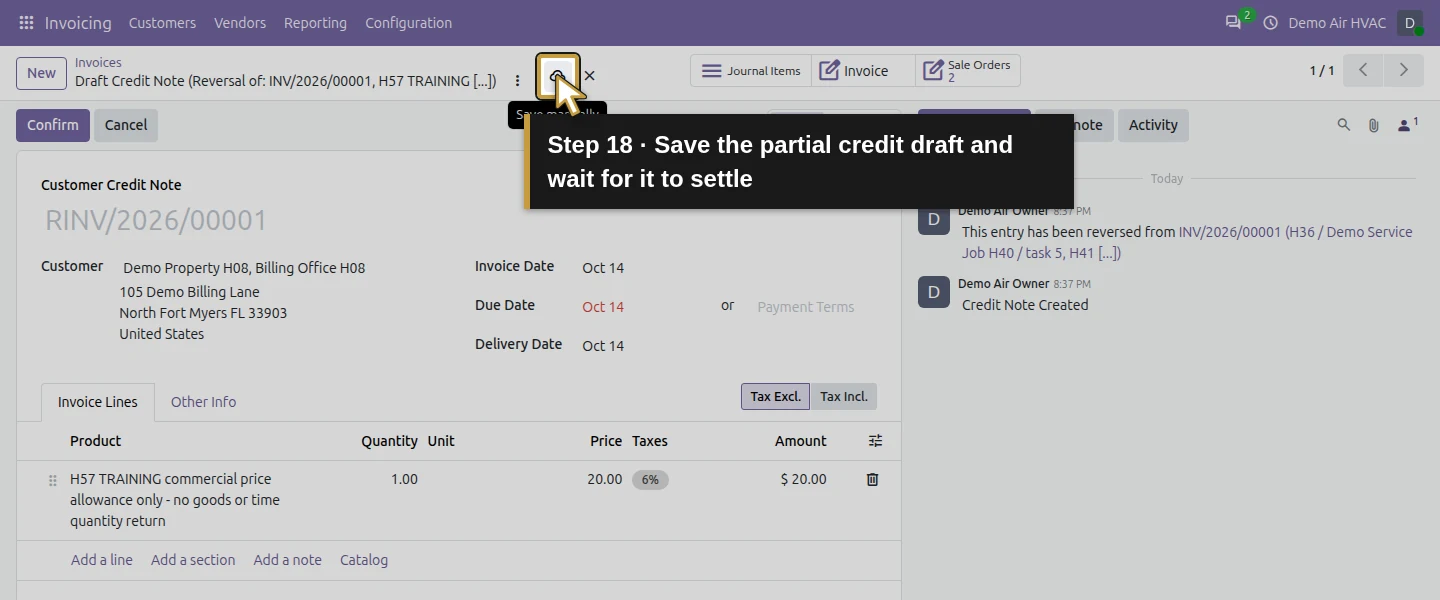Click the Price column header

(x=606, y=441)
